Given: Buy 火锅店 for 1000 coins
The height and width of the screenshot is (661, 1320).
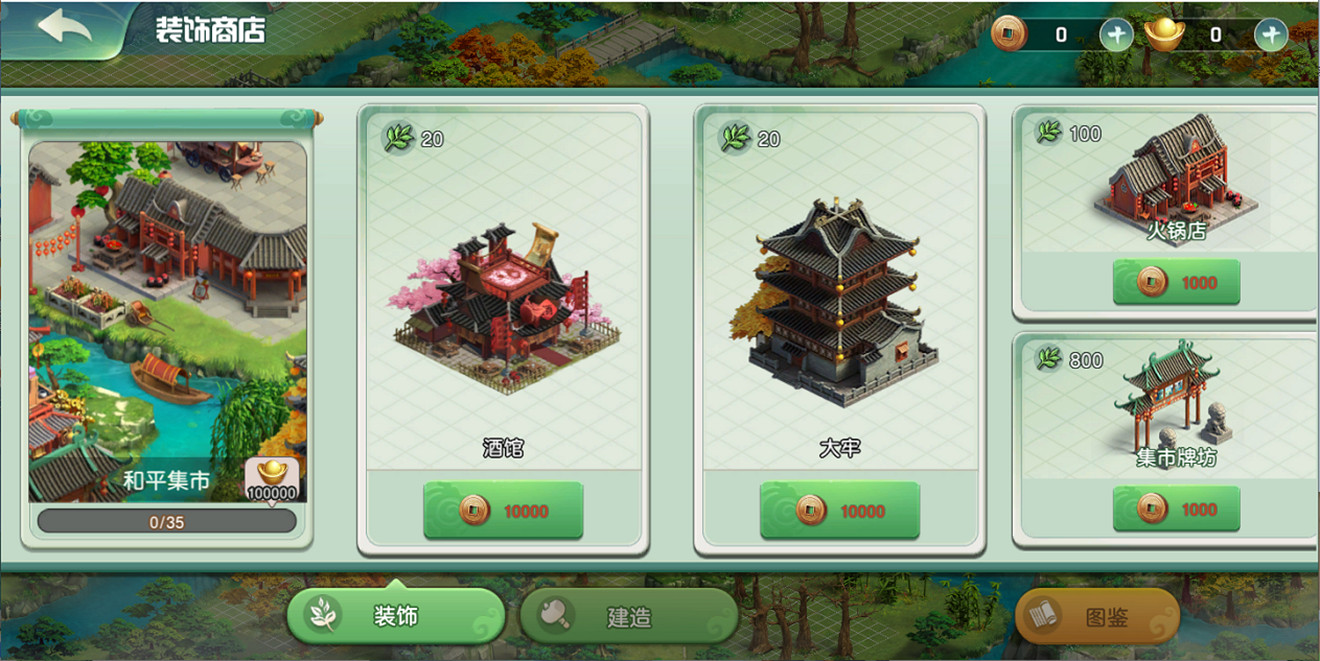Looking at the screenshot, I should tap(1176, 283).
